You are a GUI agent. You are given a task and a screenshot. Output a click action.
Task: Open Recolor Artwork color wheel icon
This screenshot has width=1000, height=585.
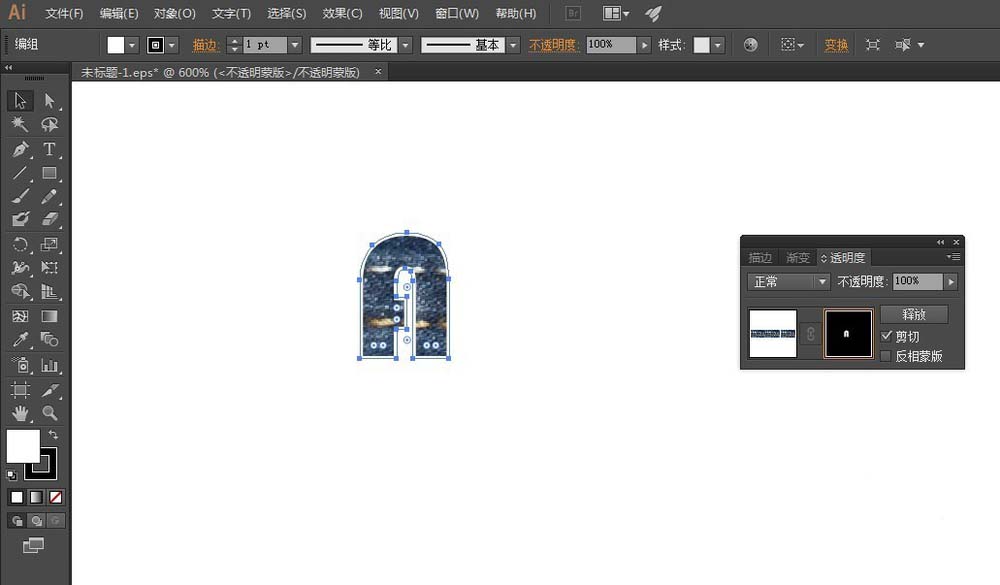(x=751, y=45)
